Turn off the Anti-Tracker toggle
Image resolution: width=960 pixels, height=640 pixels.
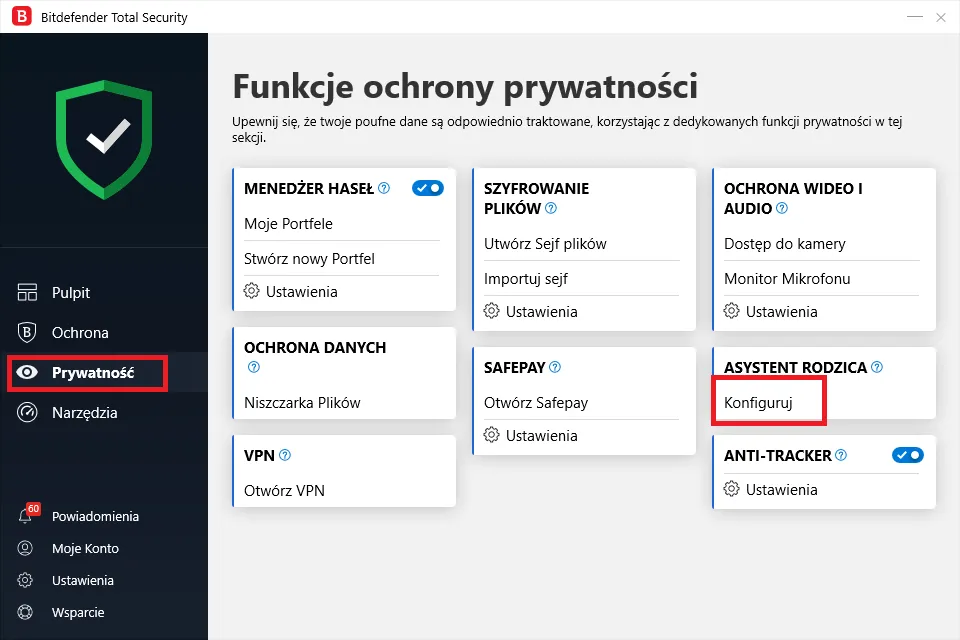coord(908,455)
